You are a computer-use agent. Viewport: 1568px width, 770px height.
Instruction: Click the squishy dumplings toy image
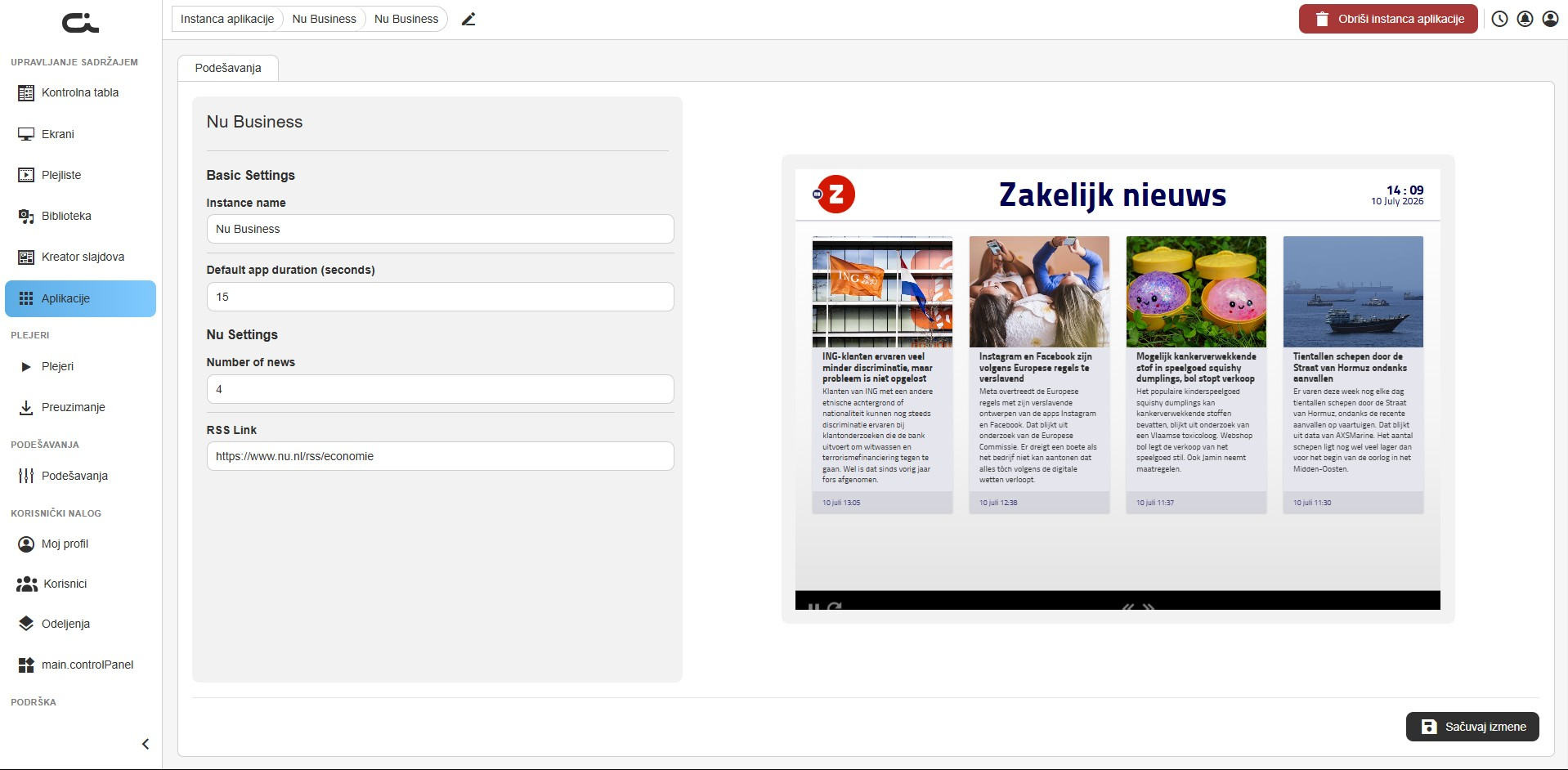1196,292
